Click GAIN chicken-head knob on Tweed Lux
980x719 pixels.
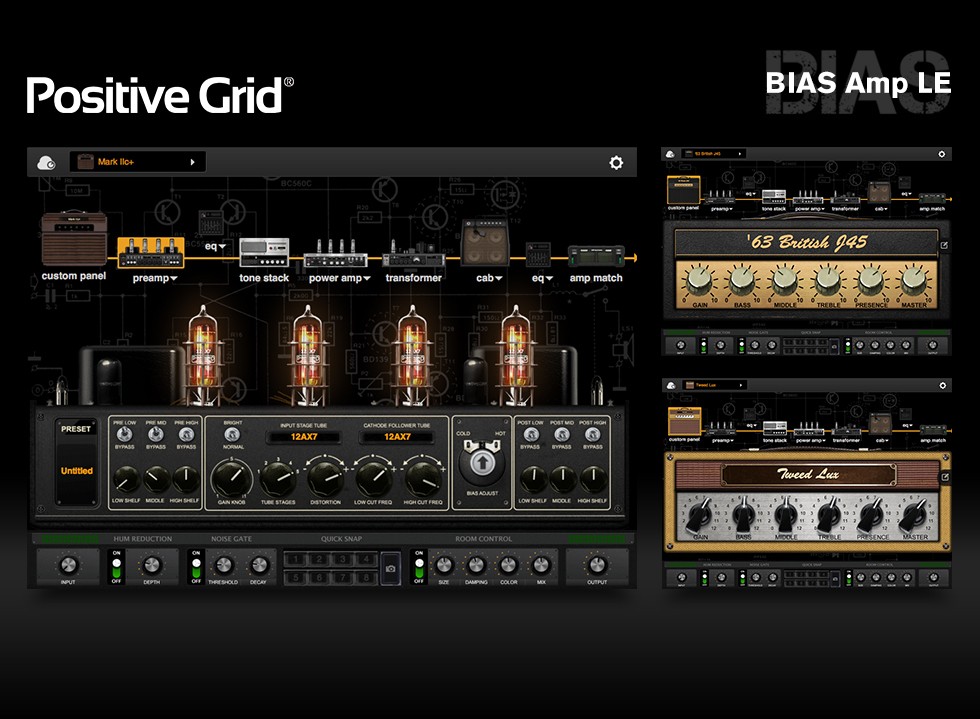click(700, 516)
